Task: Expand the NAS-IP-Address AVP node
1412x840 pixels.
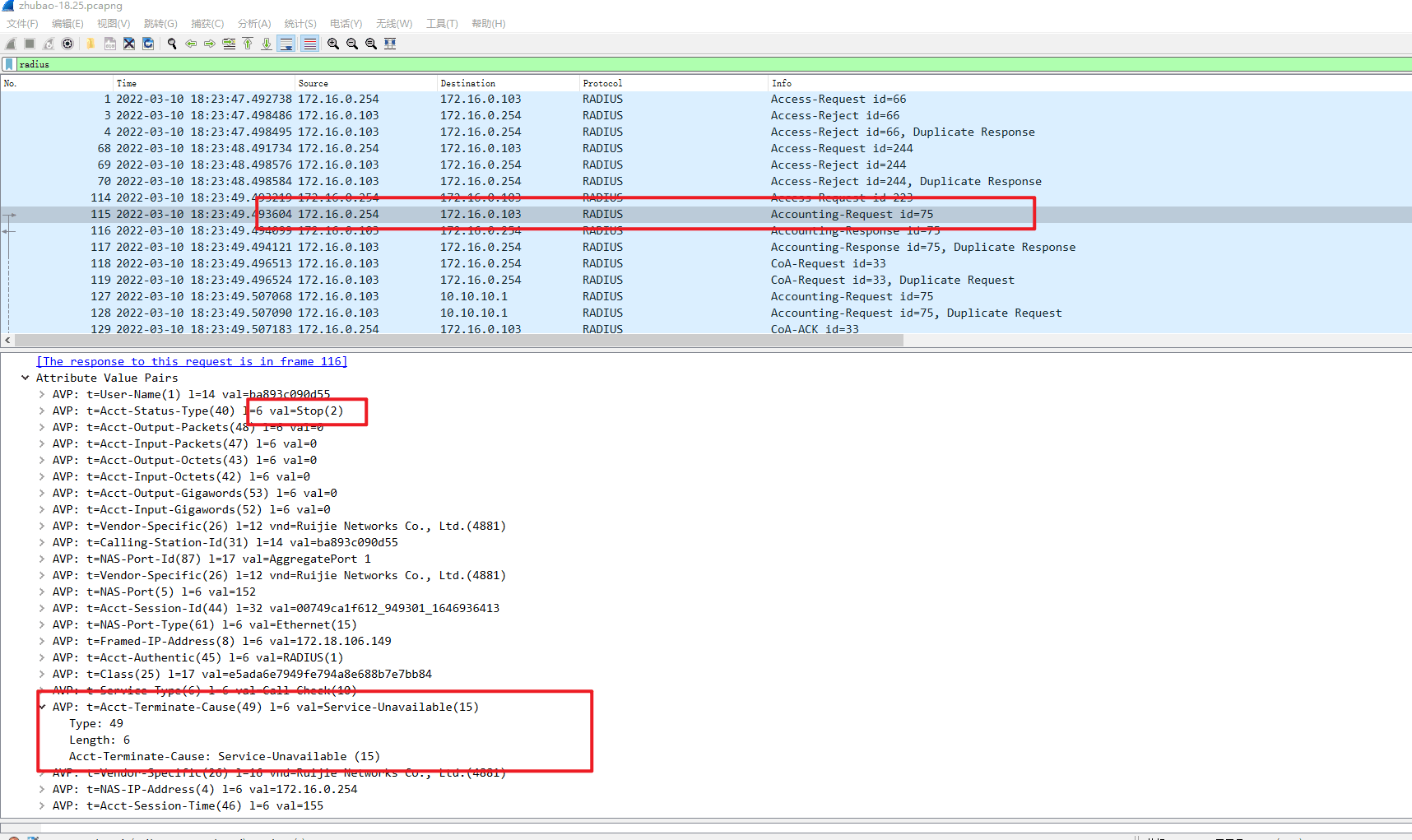Action: coord(42,789)
